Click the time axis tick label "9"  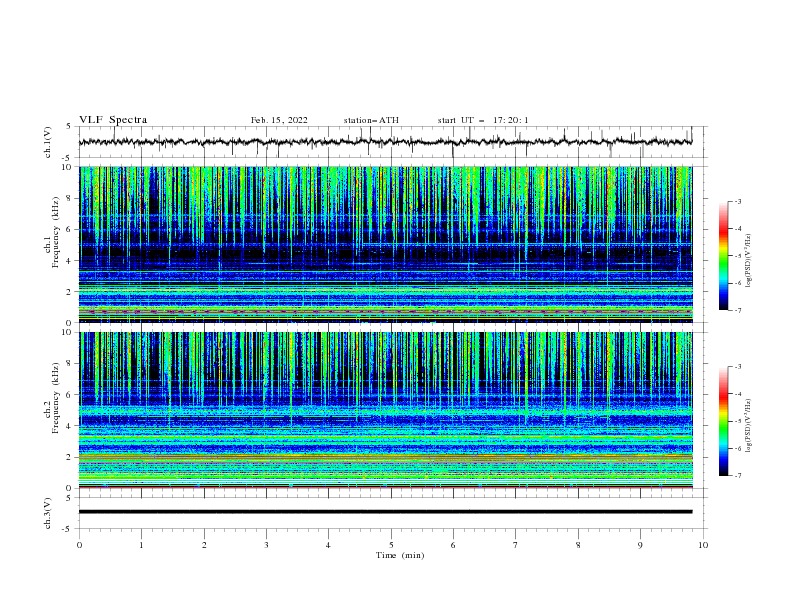click(x=640, y=545)
